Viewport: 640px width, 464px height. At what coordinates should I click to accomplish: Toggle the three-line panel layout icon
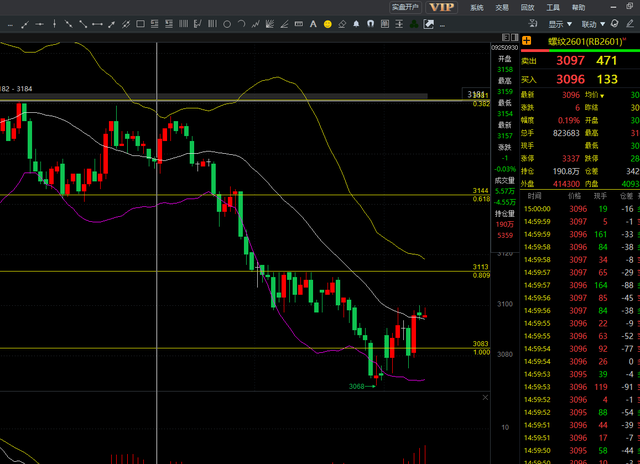point(505,38)
